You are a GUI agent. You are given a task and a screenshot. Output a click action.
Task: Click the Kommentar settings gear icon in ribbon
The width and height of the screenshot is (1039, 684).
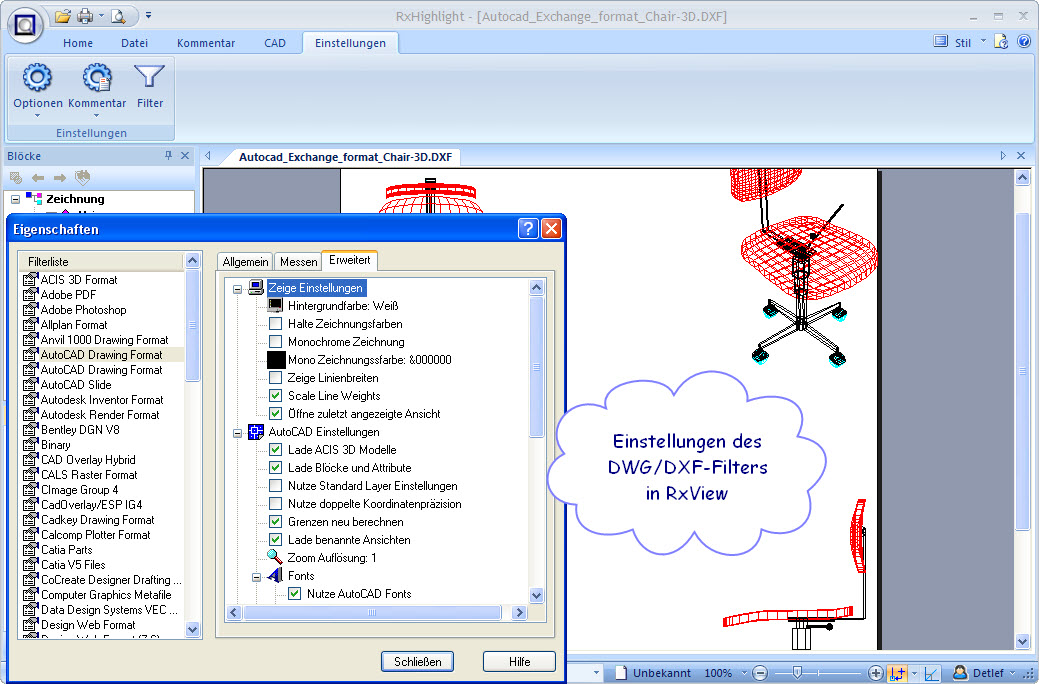coord(97,78)
